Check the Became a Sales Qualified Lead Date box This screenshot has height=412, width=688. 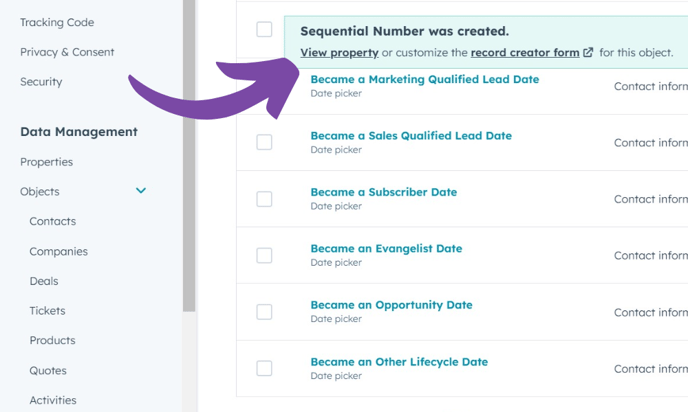click(264, 142)
